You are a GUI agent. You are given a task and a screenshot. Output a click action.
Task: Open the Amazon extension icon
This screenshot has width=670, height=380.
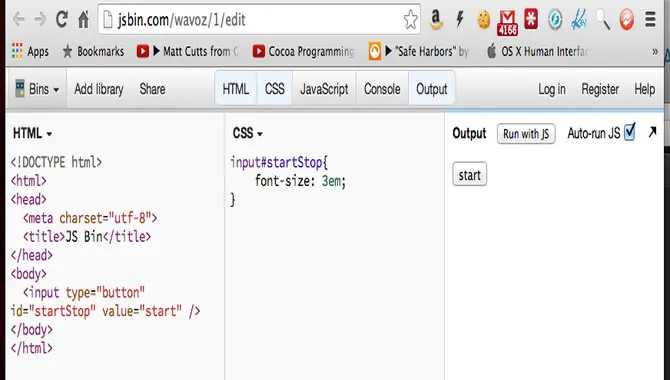coord(436,20)
